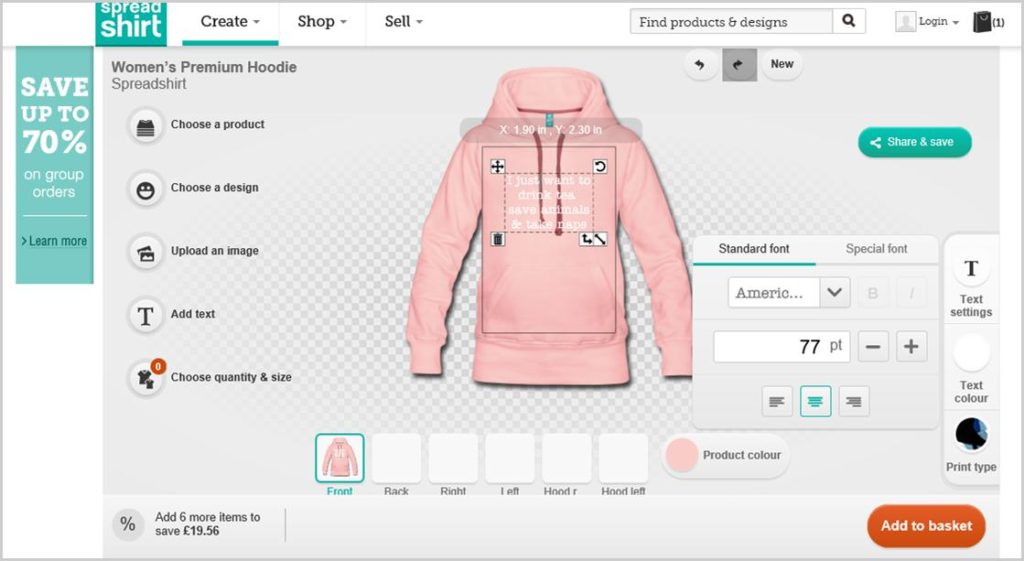Click the redo arrow icon
1024x561 pixels.
739,65
